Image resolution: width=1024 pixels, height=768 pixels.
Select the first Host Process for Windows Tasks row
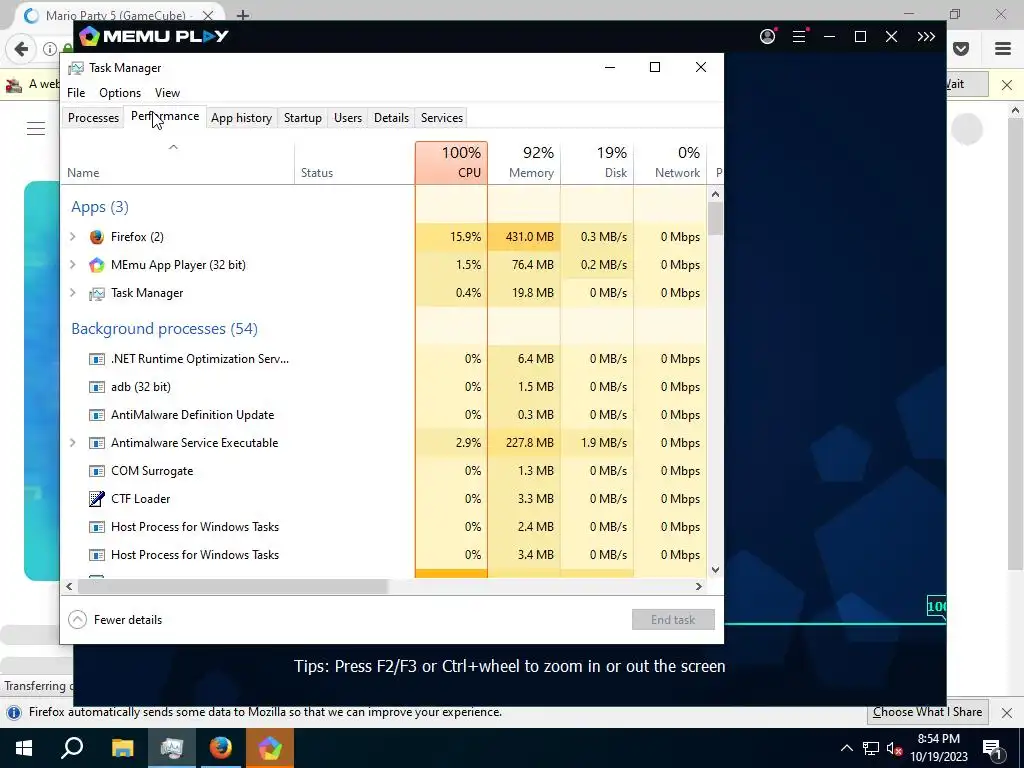(384, 527)
